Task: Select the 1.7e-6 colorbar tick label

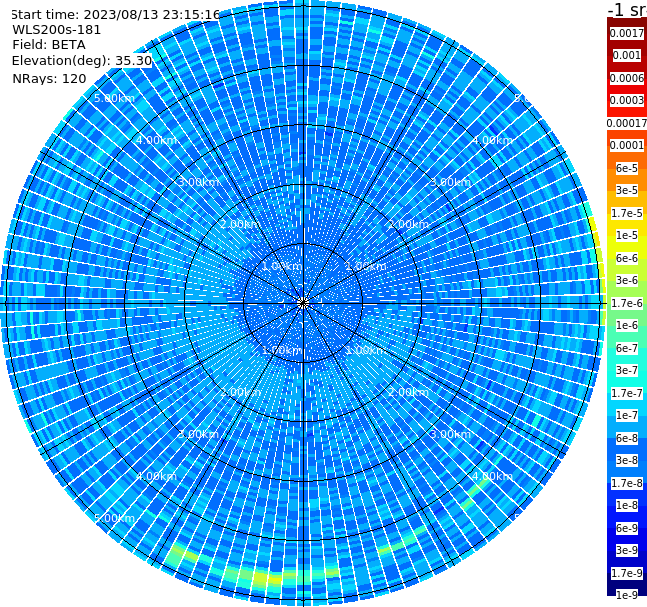Action: pos(627,303)
